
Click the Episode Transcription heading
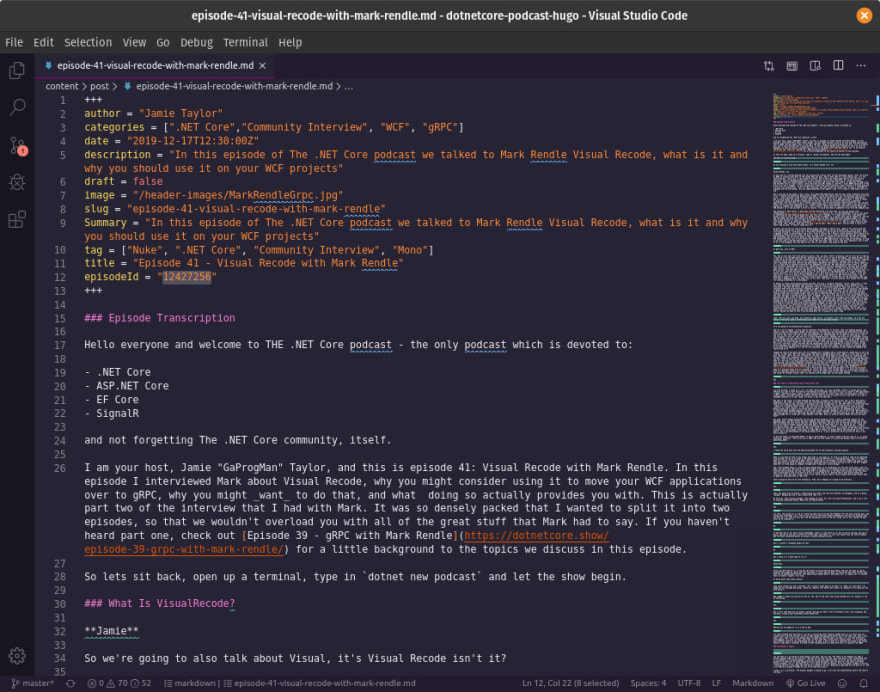pyautogui.click(x=159, y=318)
